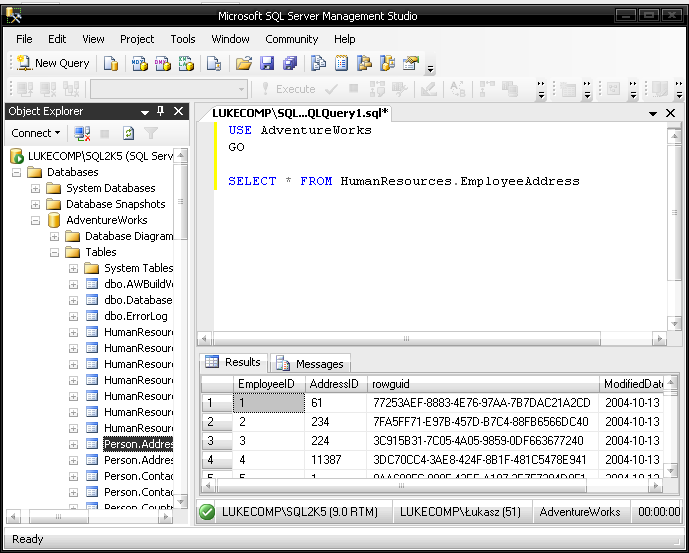Screen dimensions: 689x553
Task: Click the query editor vertical scrollbar down arrow
Action: [674, 324]
